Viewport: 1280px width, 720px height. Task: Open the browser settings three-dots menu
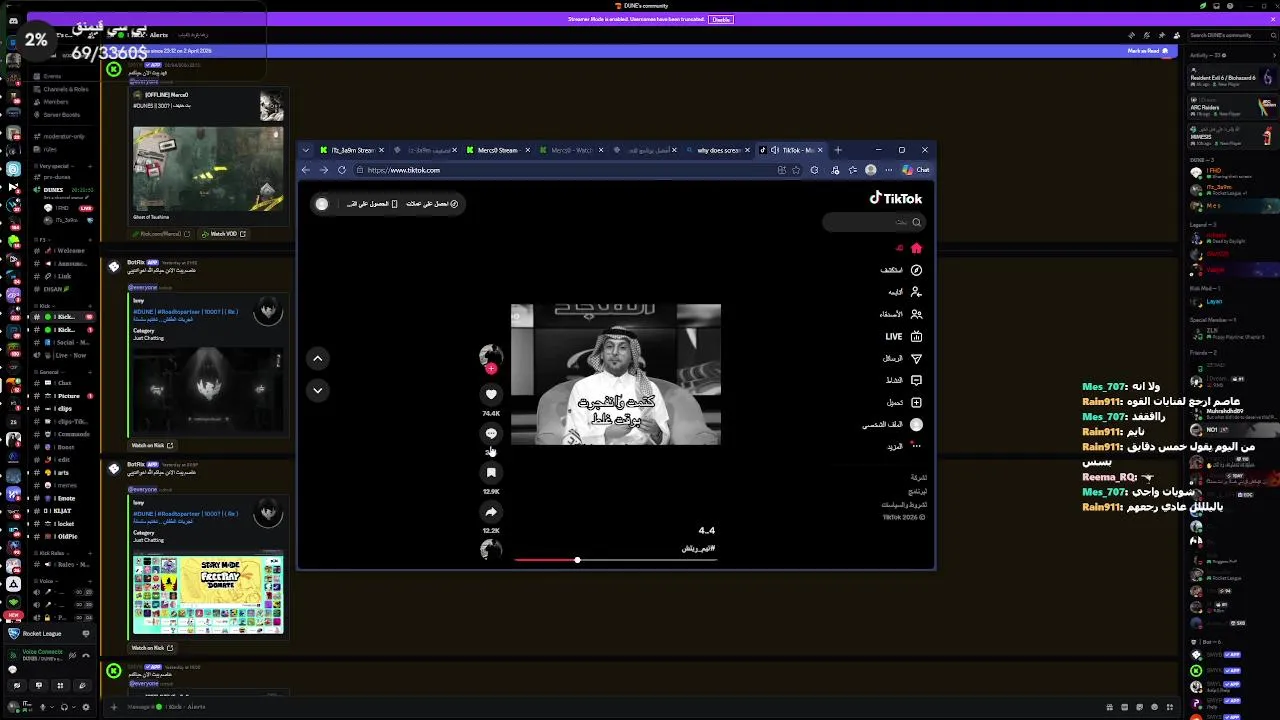pyautogui.click(x=888, y=170)
